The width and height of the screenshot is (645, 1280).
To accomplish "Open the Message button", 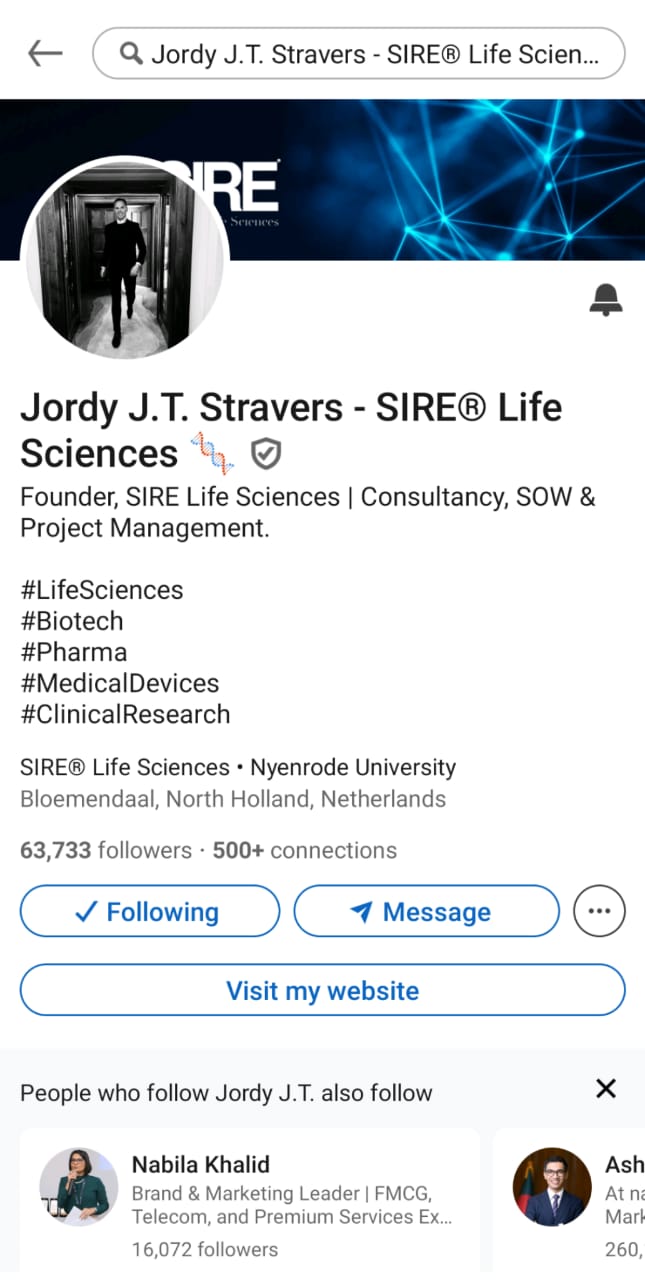I will tap(426, 911).
